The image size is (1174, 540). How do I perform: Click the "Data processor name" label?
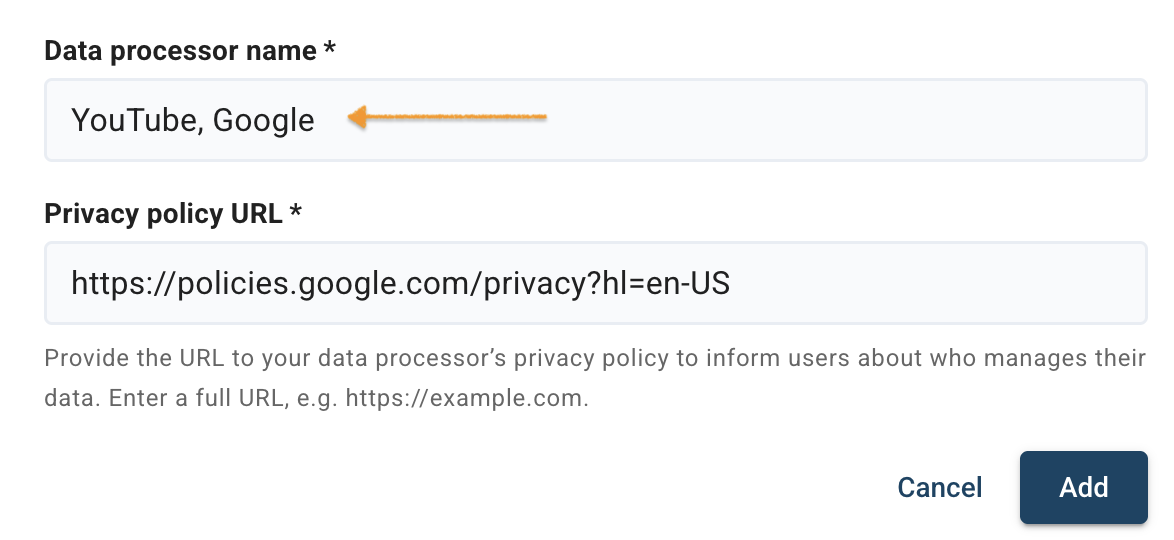181,52
